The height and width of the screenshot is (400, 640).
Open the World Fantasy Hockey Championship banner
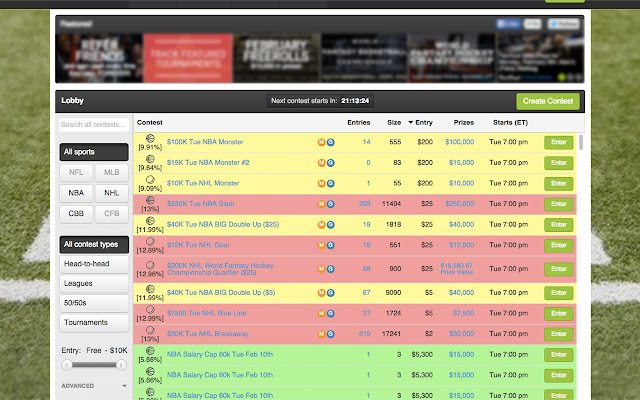click(x=452, y=58)
